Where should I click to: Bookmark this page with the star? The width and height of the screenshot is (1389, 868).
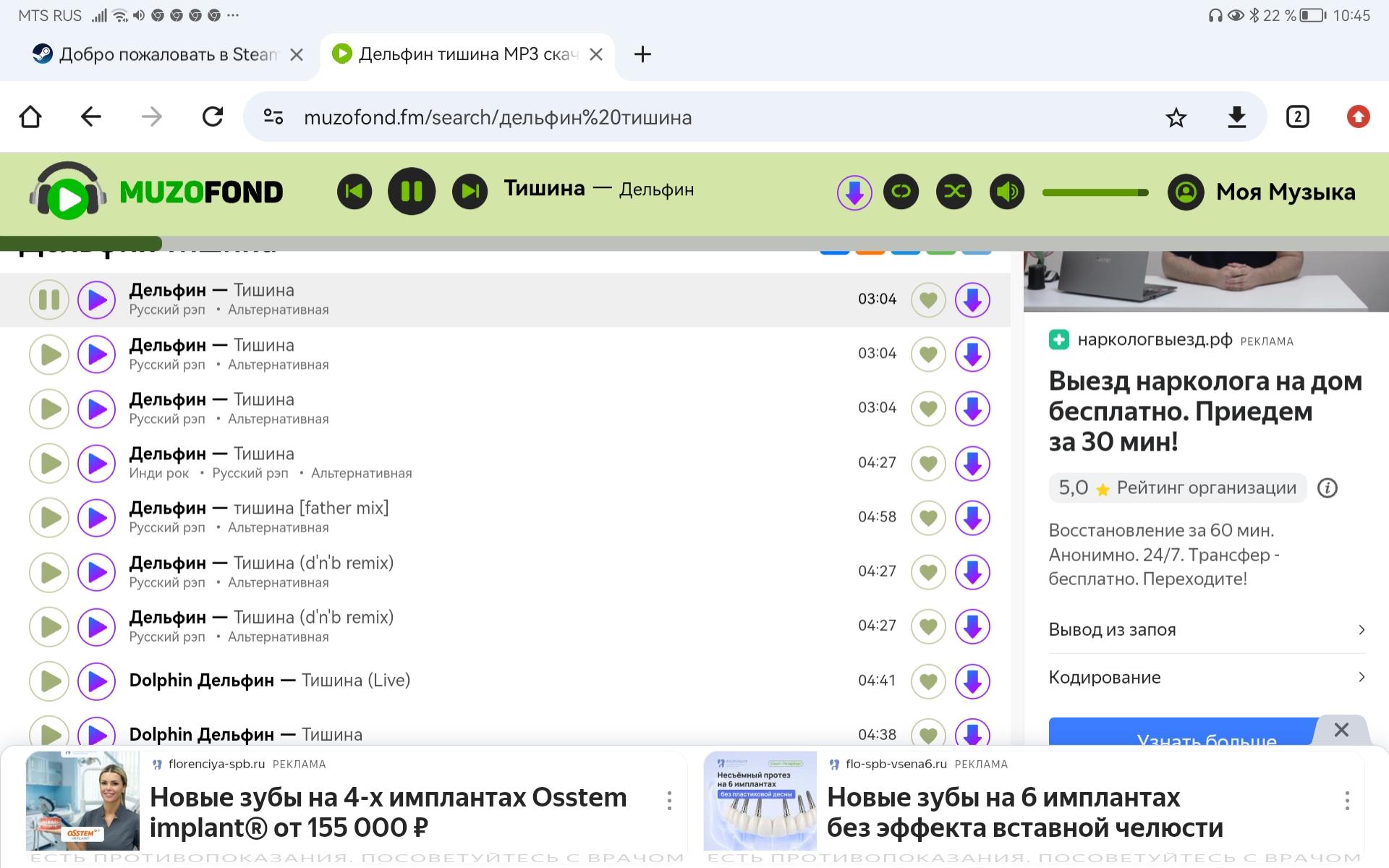pyautogui.click(x=1176, y=117)
